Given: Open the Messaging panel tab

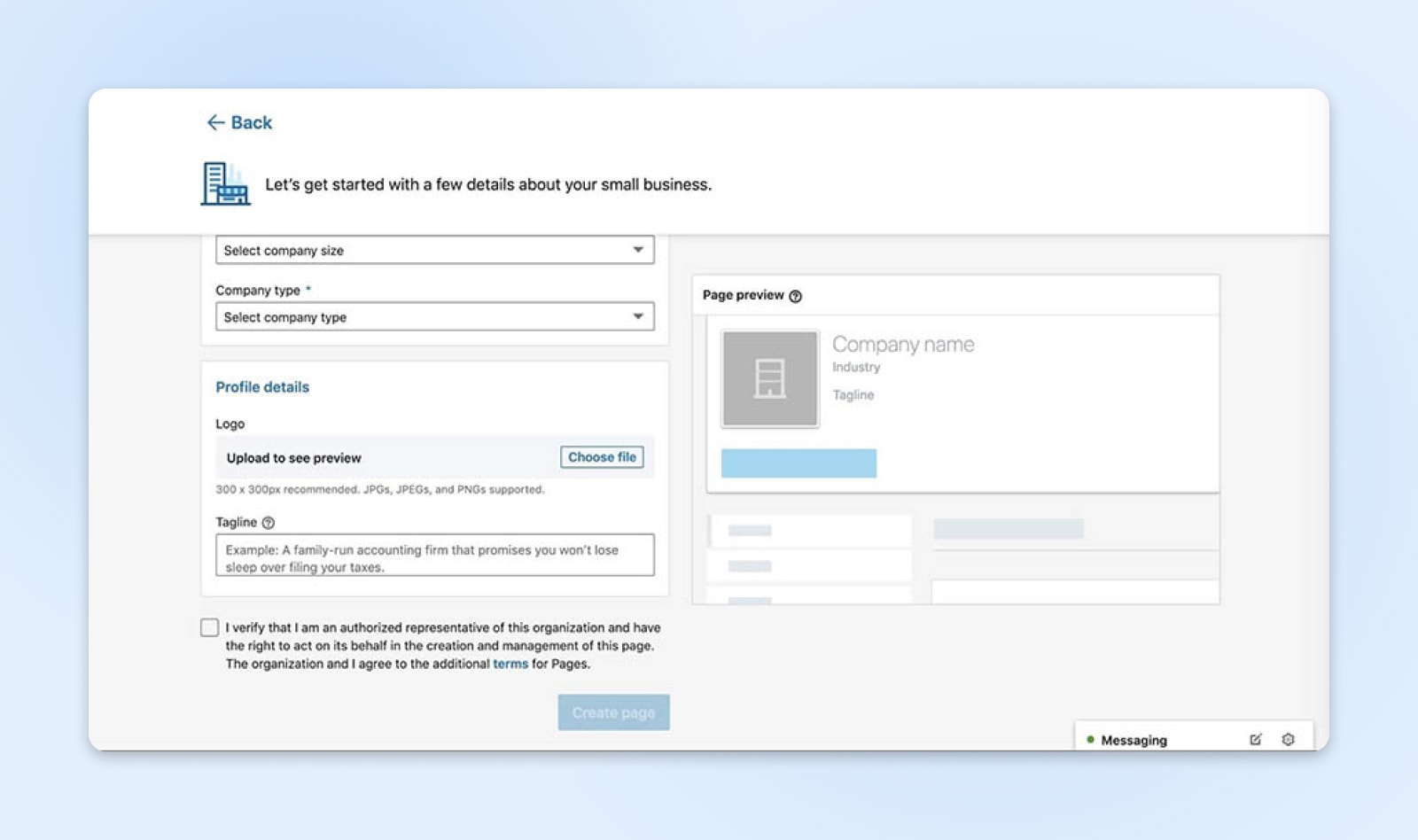Looking at the screenshot, I should click(1134, 740).
